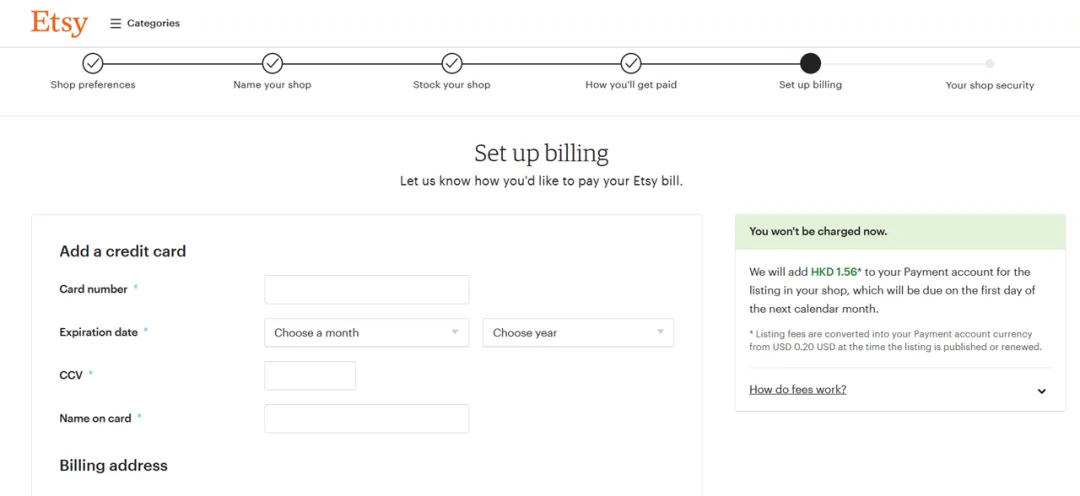Click the Set up billing step circle
Image resolution: width=1080 pixels, height=496 pixels.
pyautogui.click(x=811, y=63)
